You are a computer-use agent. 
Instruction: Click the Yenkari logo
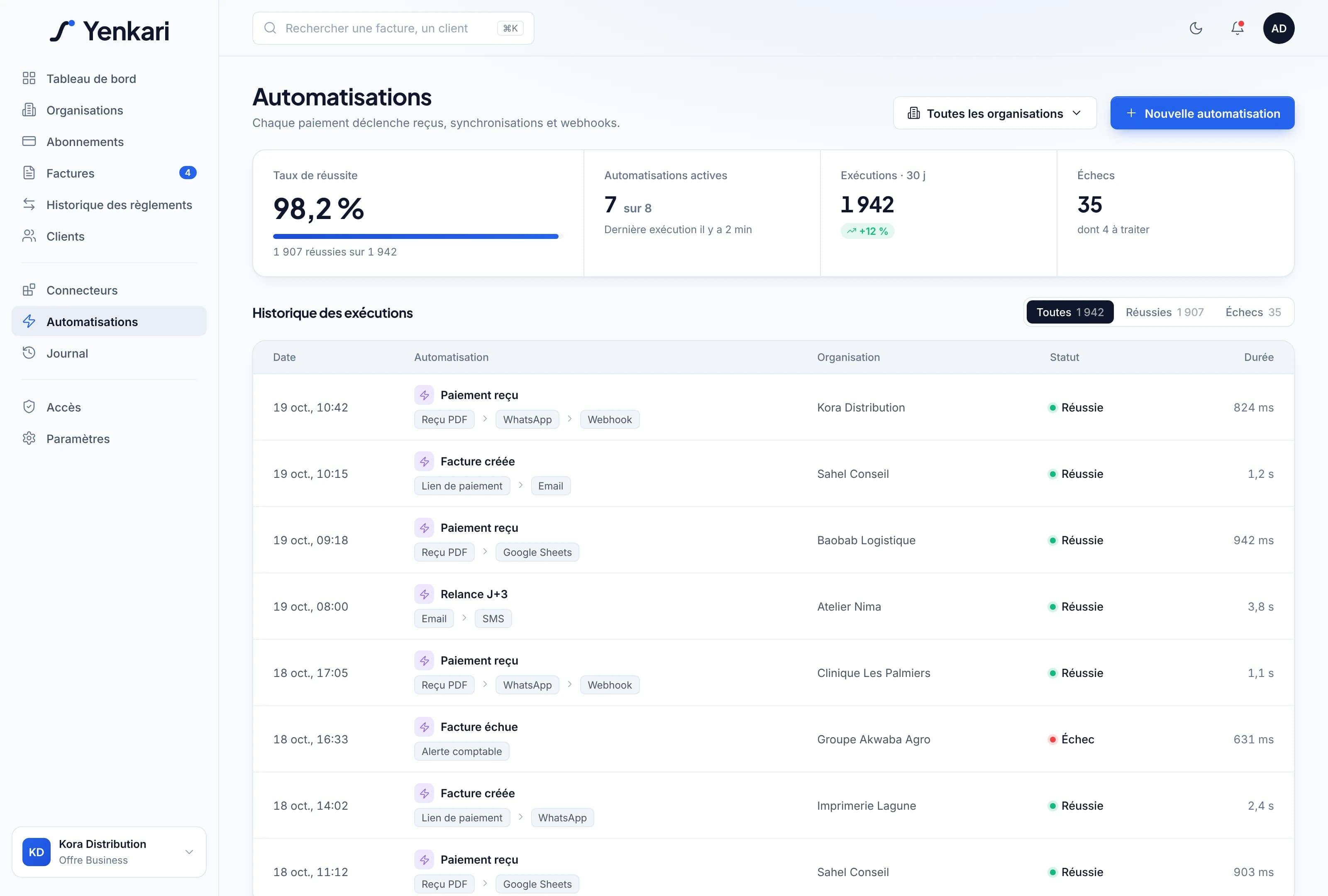[x=109, y=31]
